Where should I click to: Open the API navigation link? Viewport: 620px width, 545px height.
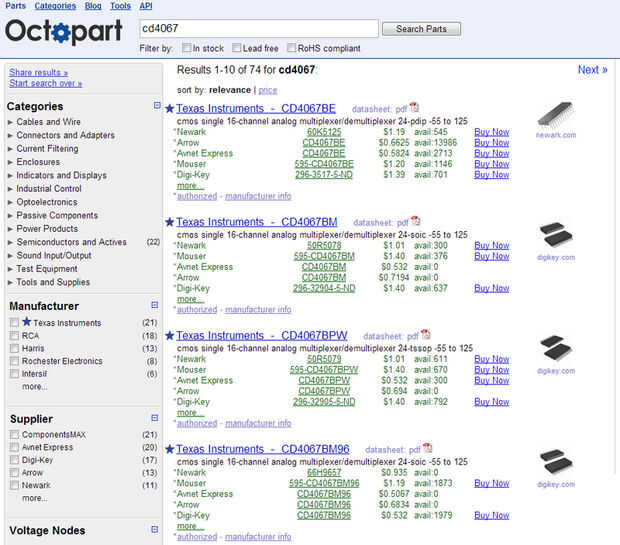(x=146, y=6)
